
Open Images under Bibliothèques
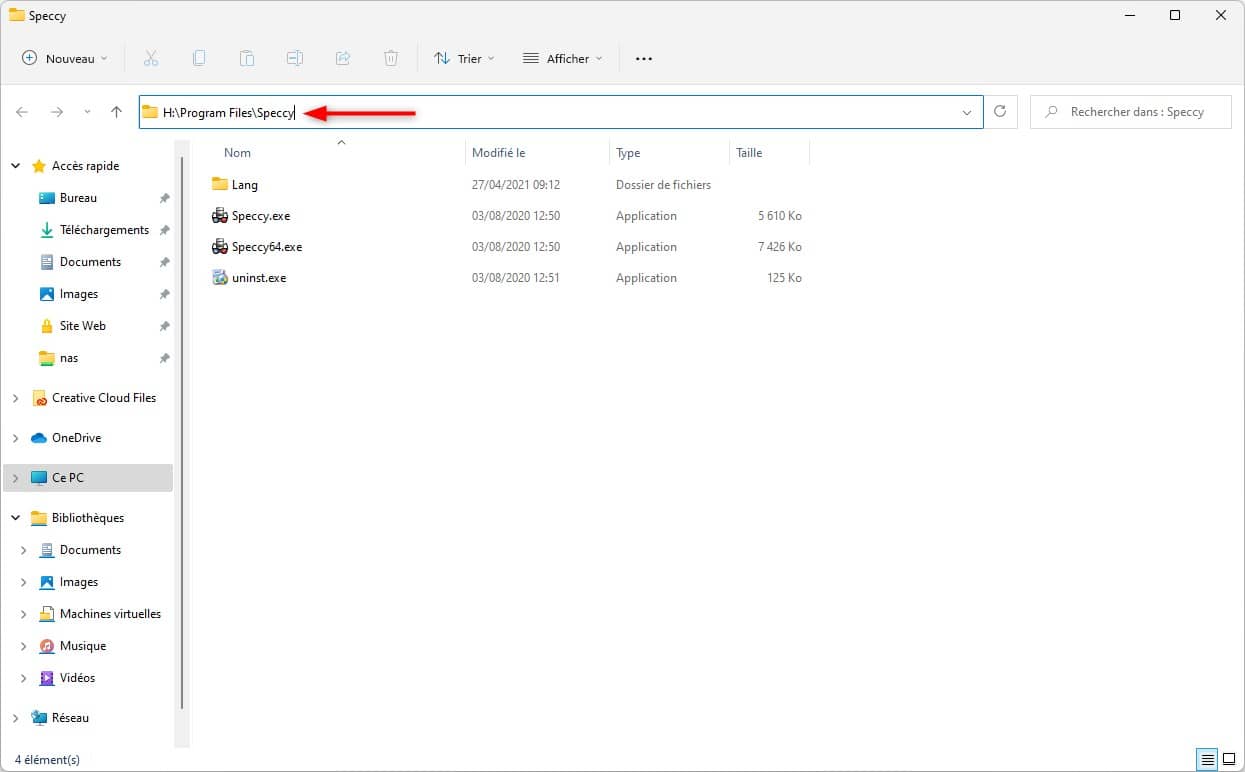pyautogui.click(x=79, y=582)
